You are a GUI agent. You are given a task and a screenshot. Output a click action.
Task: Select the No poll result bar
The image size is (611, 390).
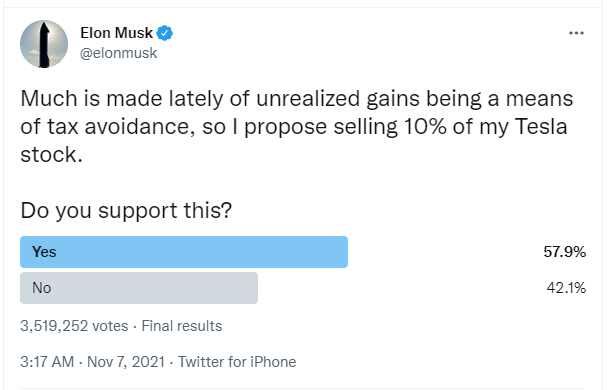(x=139, y=288)
